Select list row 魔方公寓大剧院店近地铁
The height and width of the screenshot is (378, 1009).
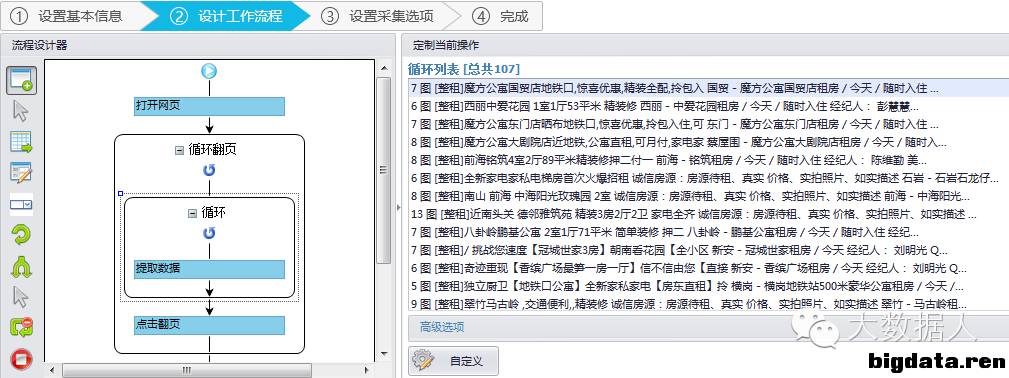708,142
